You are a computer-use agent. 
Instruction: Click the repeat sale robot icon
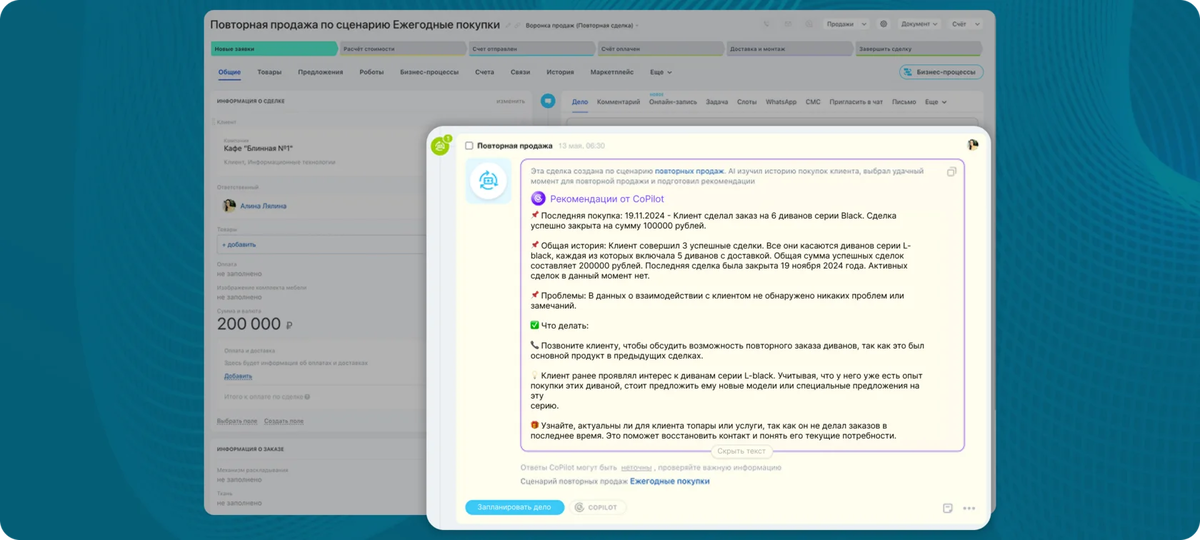point(489,181)
